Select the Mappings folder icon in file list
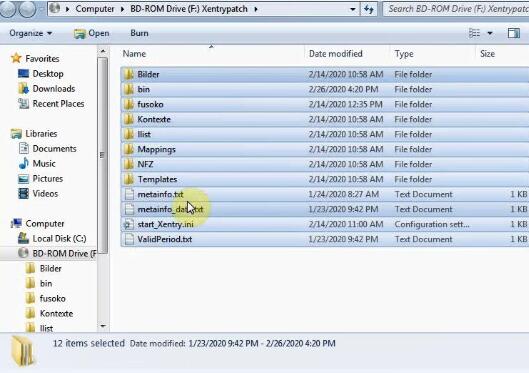 129,149
